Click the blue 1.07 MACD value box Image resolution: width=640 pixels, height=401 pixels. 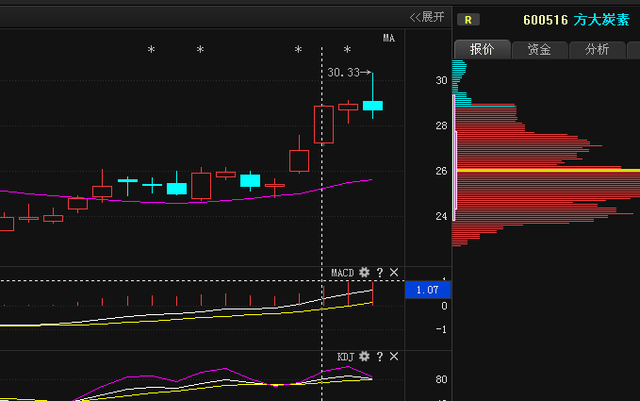click(x=427, y=290)
